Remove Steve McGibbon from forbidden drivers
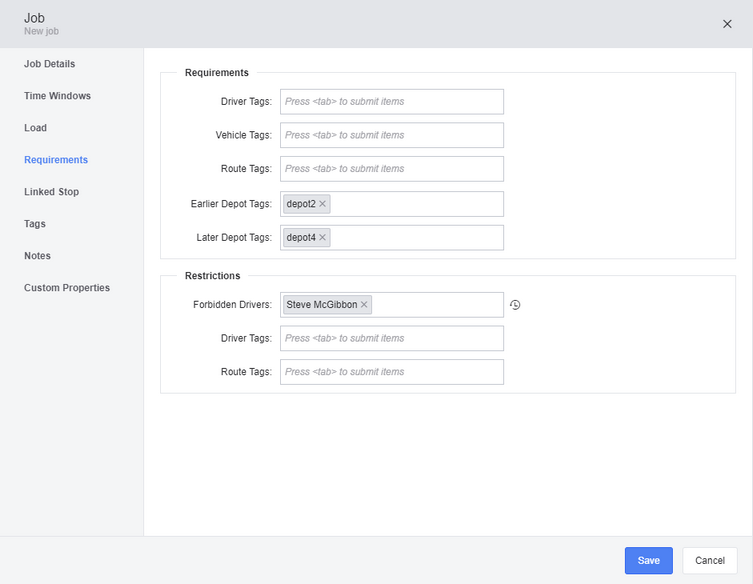Screen dimensions: 753x584 point(364,305)
